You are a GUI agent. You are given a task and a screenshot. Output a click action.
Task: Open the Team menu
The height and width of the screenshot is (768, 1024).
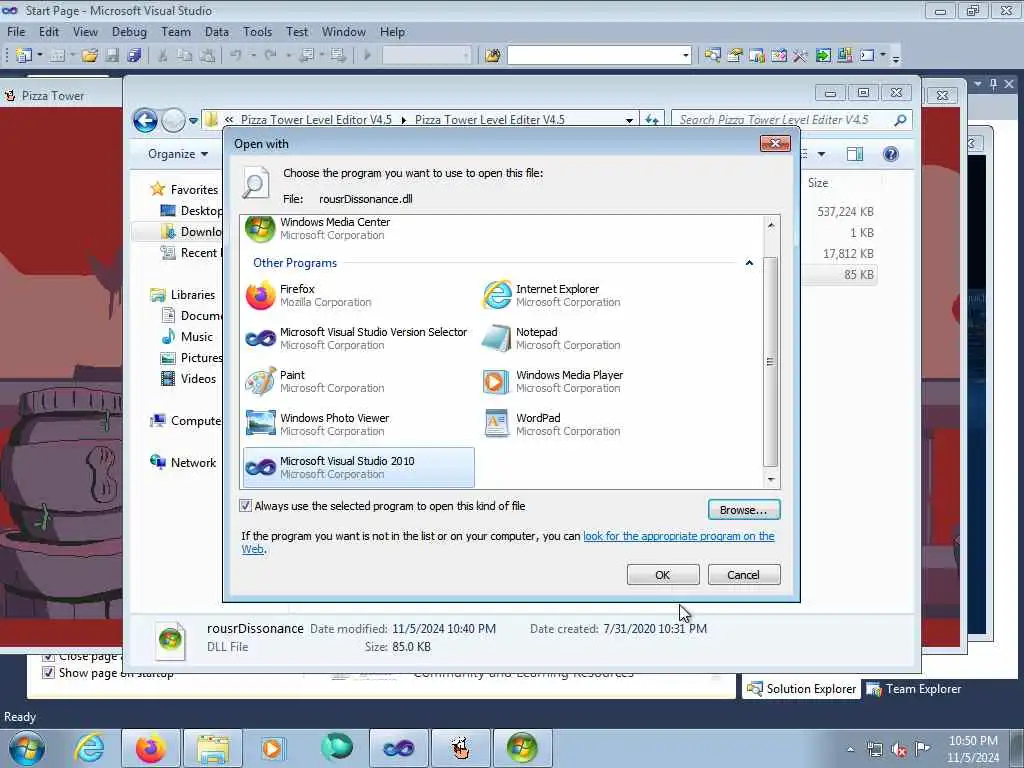pyautogui.click(x=176, y=31)
